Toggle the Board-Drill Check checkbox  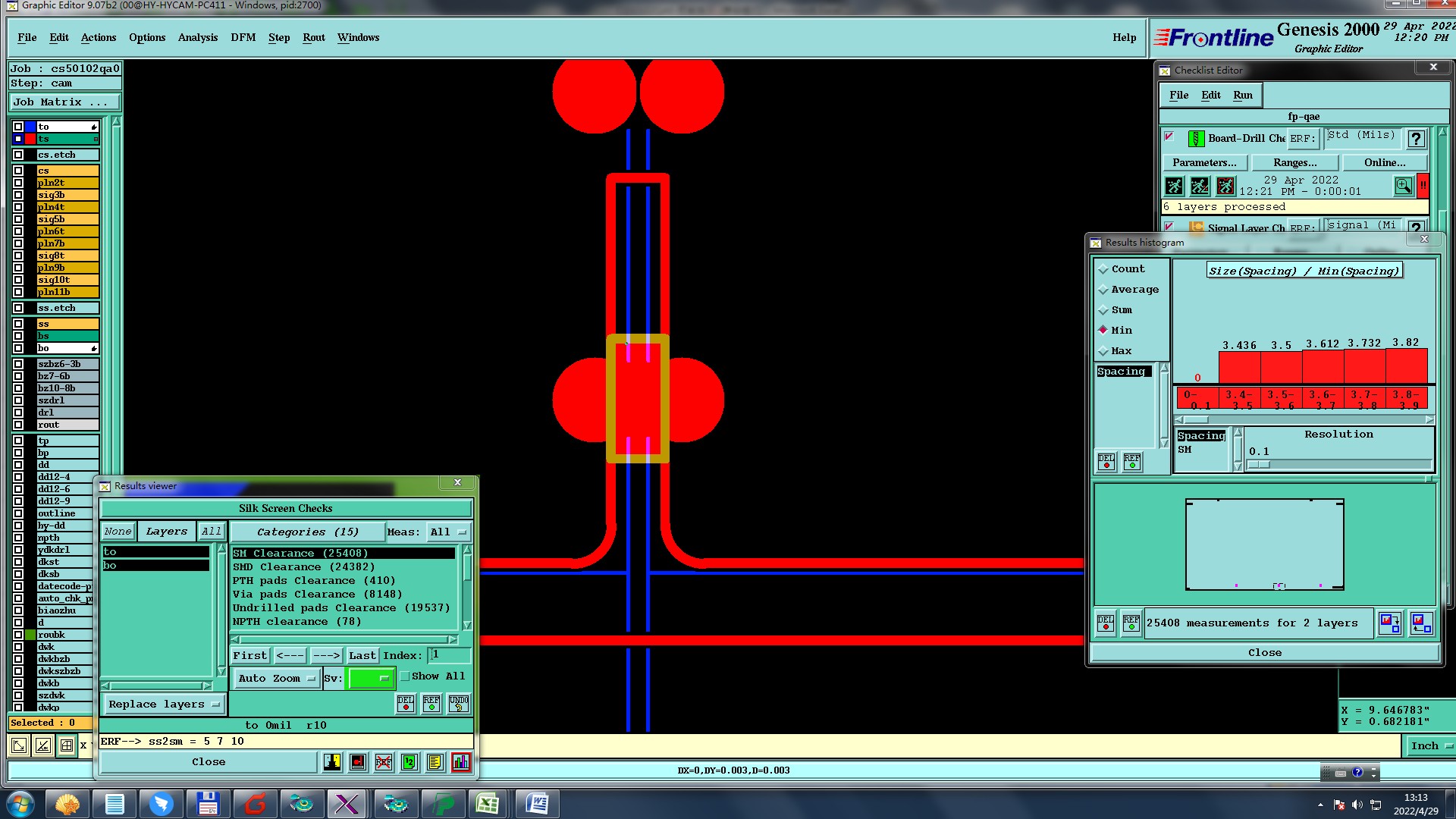1169,137
